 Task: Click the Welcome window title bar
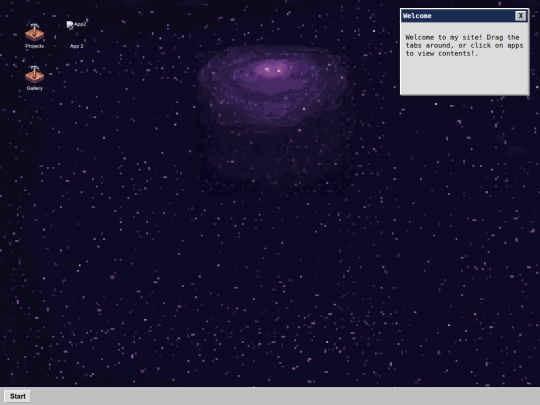point(465,16)
